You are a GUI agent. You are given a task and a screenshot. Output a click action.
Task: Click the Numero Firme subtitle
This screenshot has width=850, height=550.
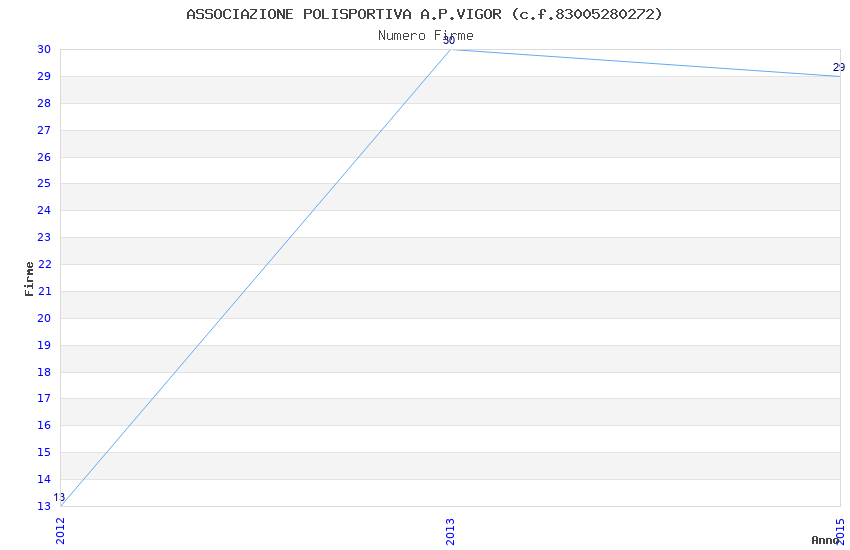point(426,36)
